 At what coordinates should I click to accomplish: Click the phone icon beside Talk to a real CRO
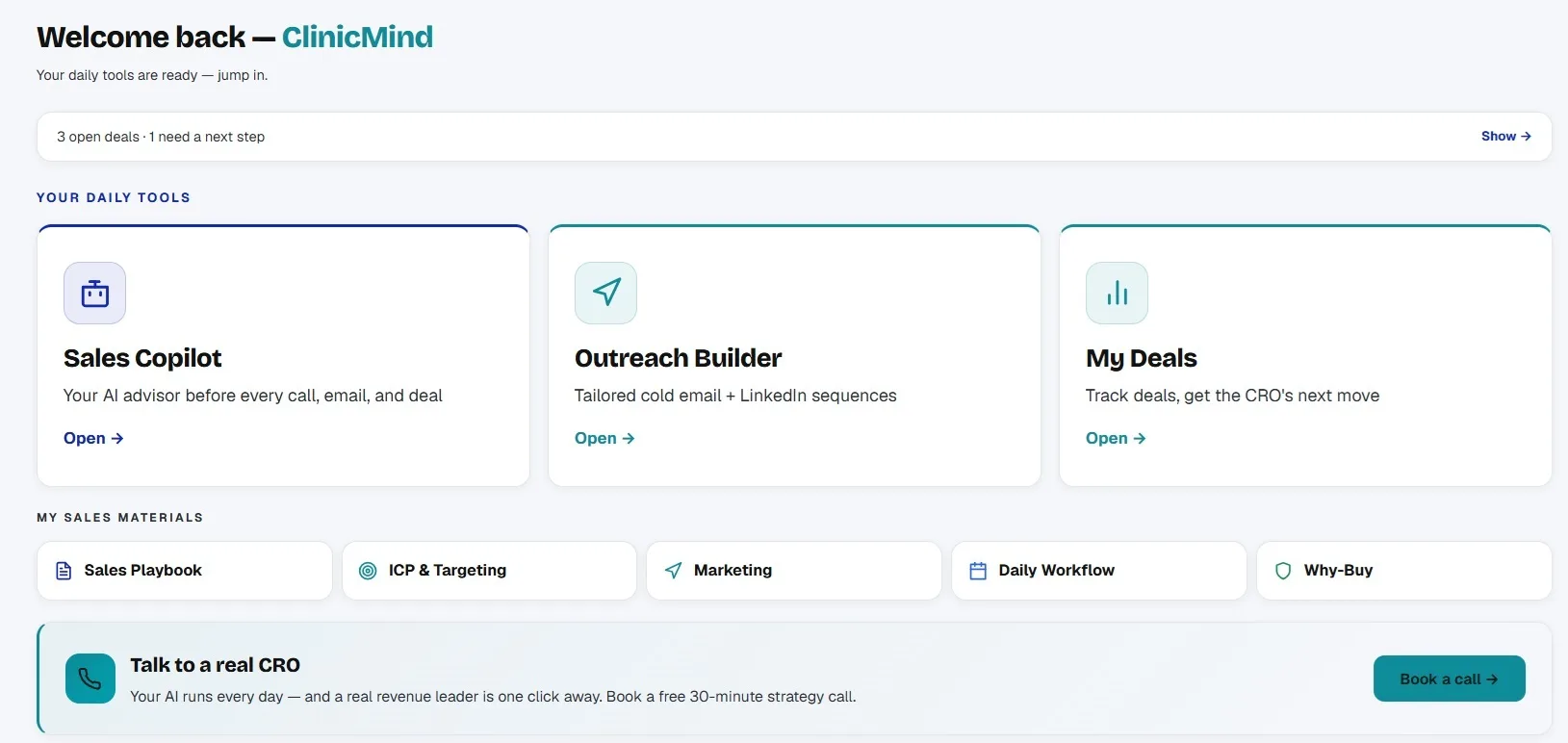[90, 679]
